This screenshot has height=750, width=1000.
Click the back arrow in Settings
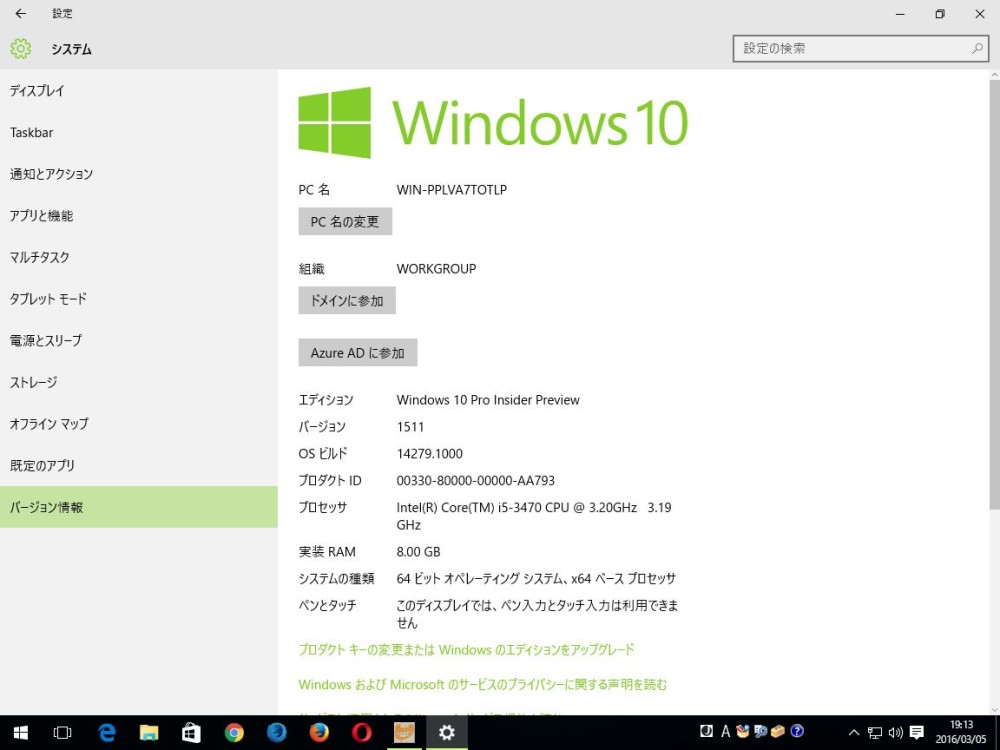(20, 14)
